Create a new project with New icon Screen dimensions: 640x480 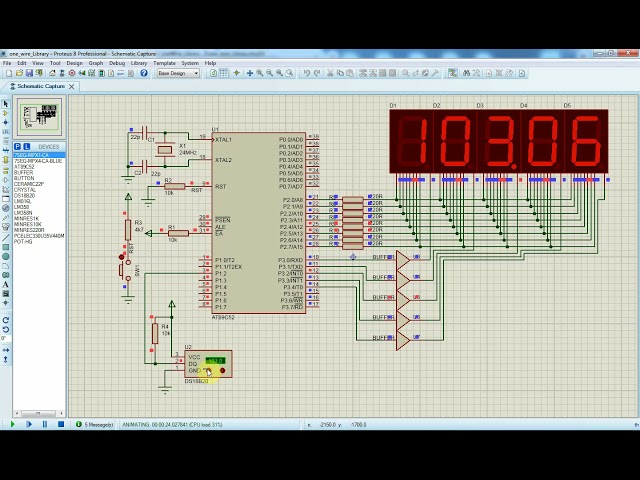tap(9, 73)
